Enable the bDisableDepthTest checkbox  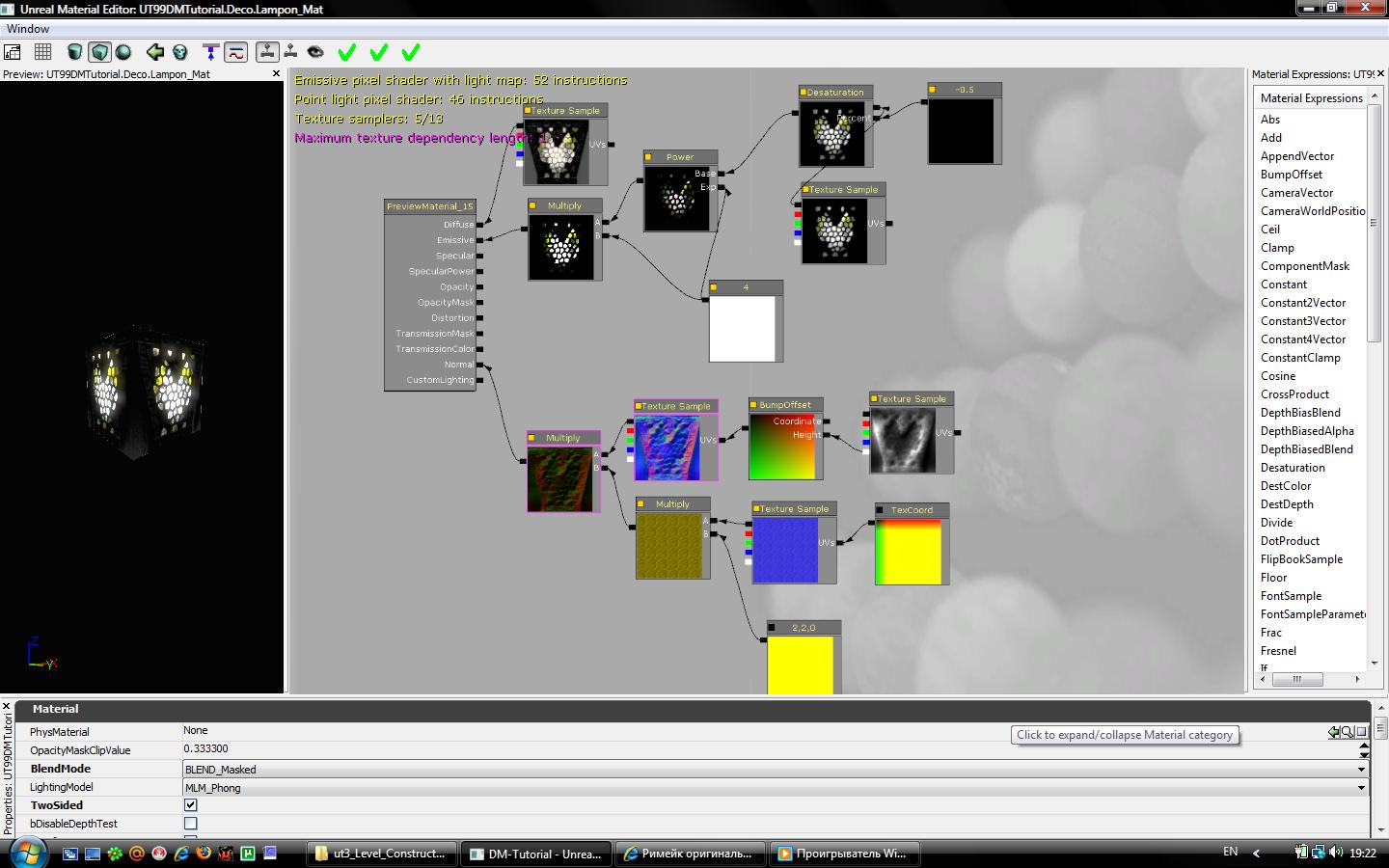coord(190,824)
